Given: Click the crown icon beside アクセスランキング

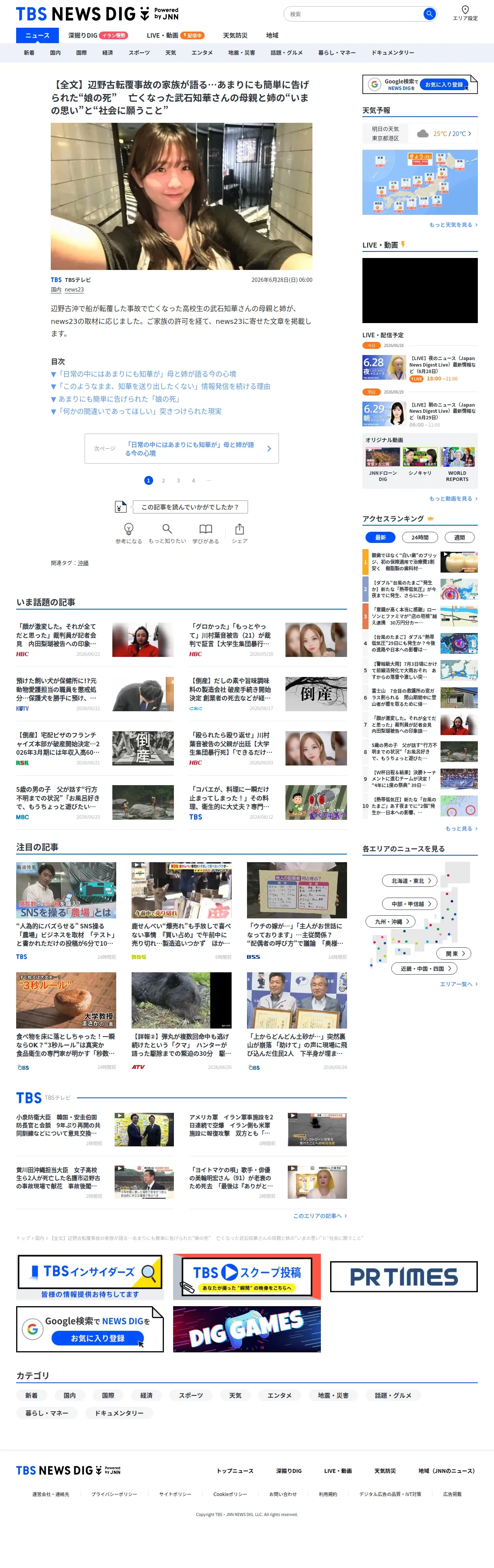Looking at the screenshot, I should click(431, 519).
